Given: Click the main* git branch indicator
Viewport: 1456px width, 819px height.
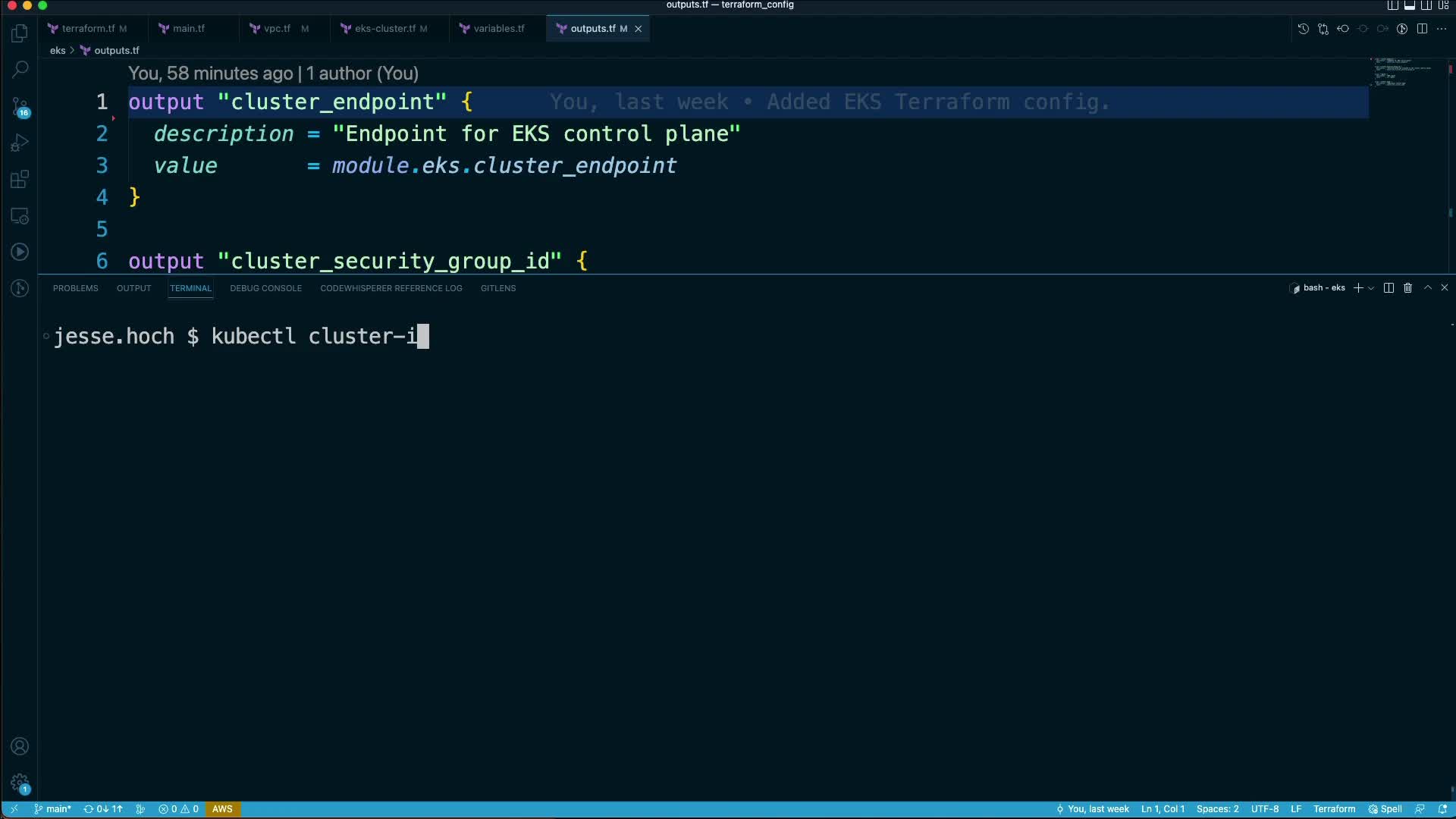Looking at the screenshot, I should tap(53, 809).
